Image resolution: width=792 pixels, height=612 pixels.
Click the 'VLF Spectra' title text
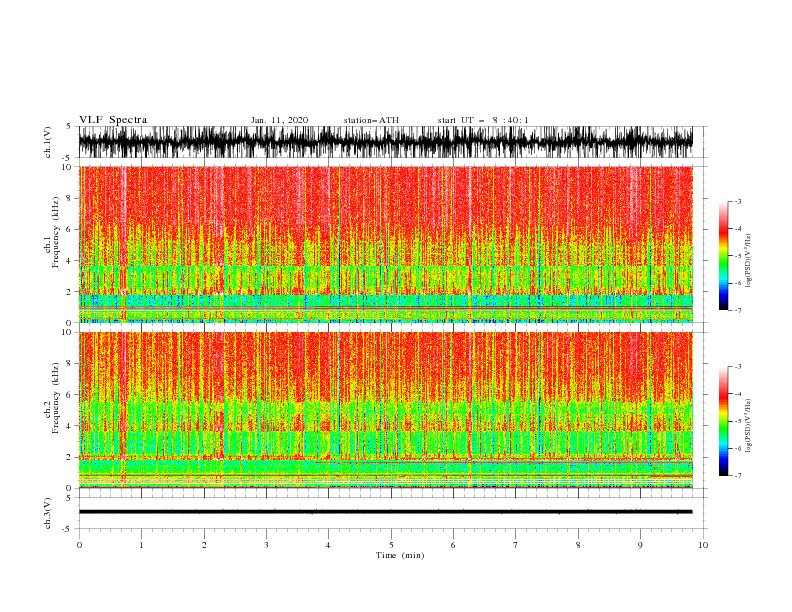point(113,120)
